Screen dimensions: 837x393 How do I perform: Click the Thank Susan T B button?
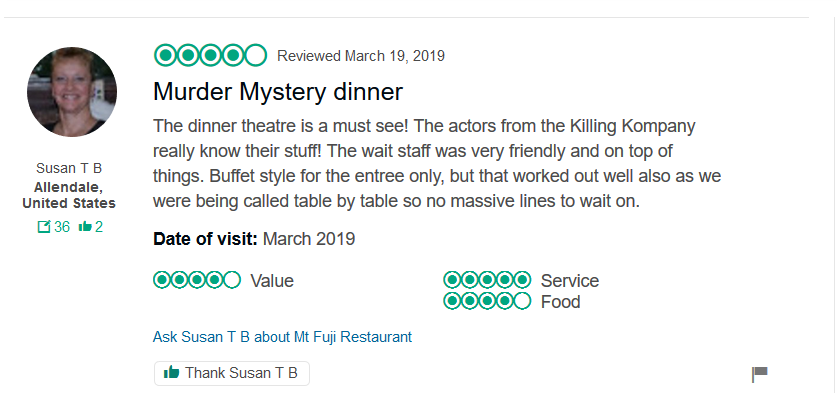pyautogui.click(x=232, y=373)
